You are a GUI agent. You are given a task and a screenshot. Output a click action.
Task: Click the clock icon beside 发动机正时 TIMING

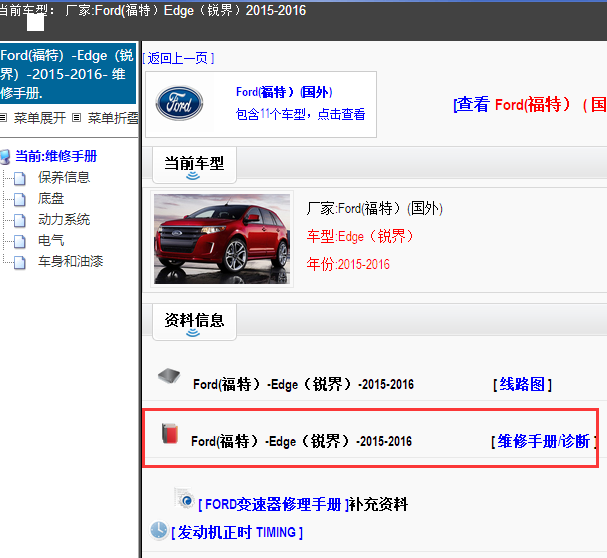point(159,530)
